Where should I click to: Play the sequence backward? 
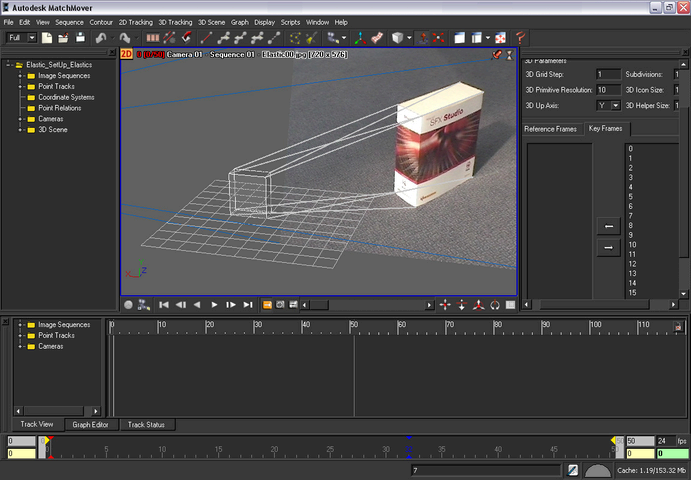[x=197, y=305]
